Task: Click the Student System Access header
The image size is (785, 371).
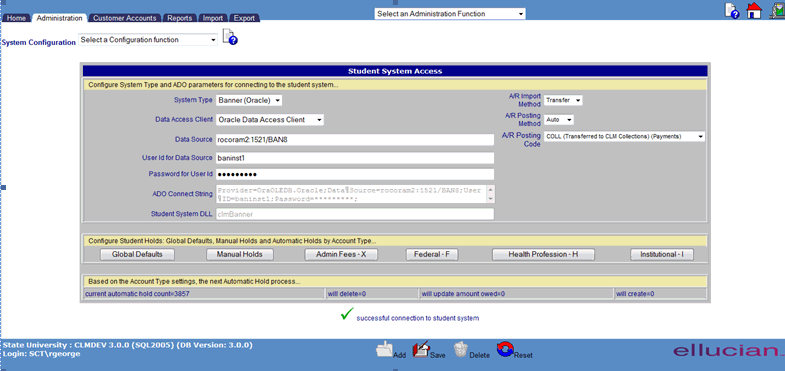Action: click(395, 71)
